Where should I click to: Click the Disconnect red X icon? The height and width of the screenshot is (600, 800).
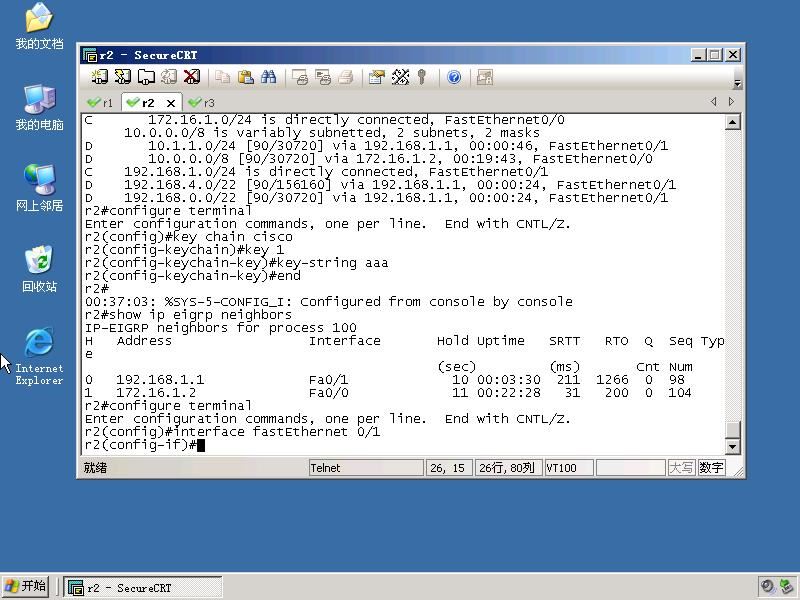coord(192,77)
